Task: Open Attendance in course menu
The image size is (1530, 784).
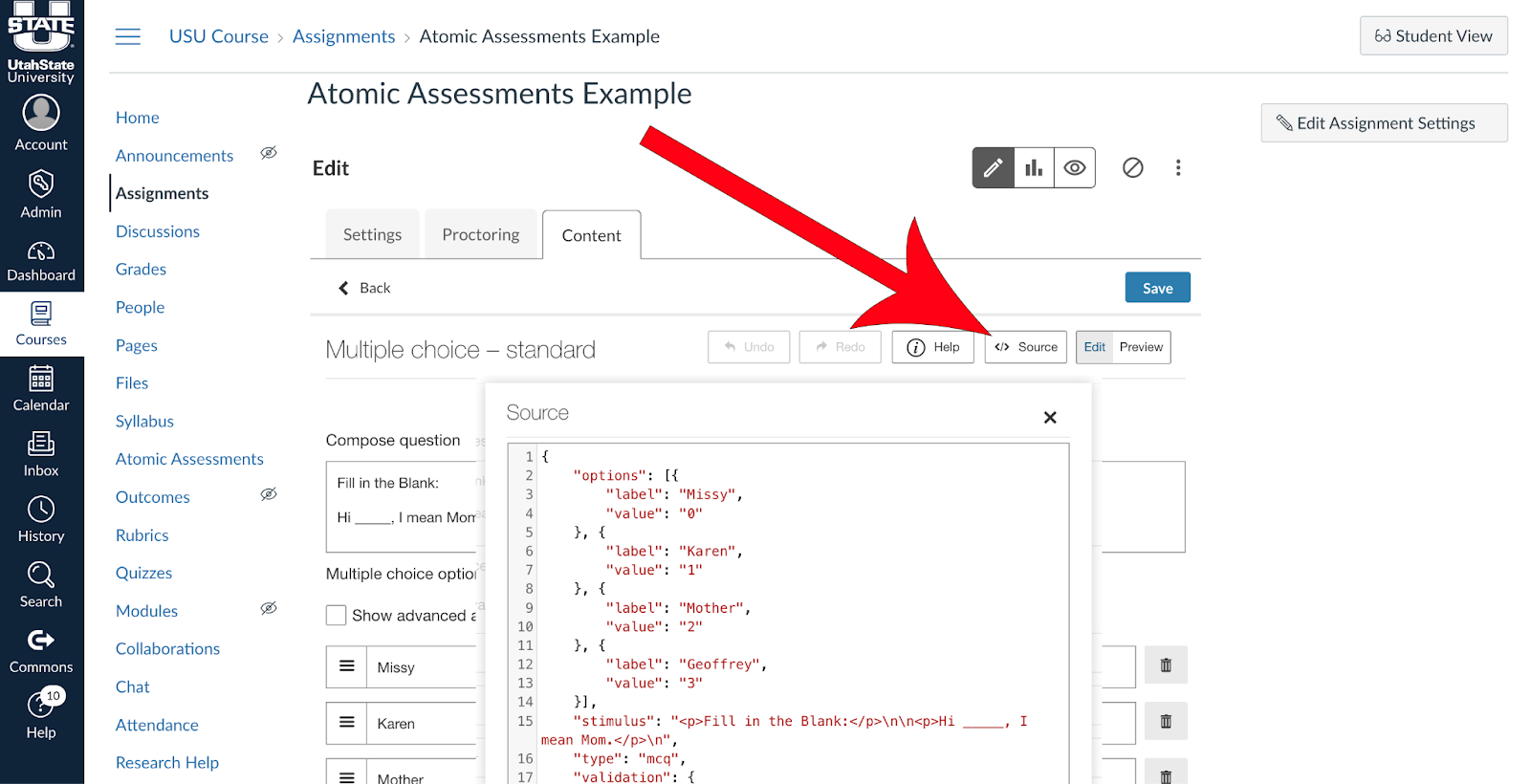Action: [x=157, y=725]
